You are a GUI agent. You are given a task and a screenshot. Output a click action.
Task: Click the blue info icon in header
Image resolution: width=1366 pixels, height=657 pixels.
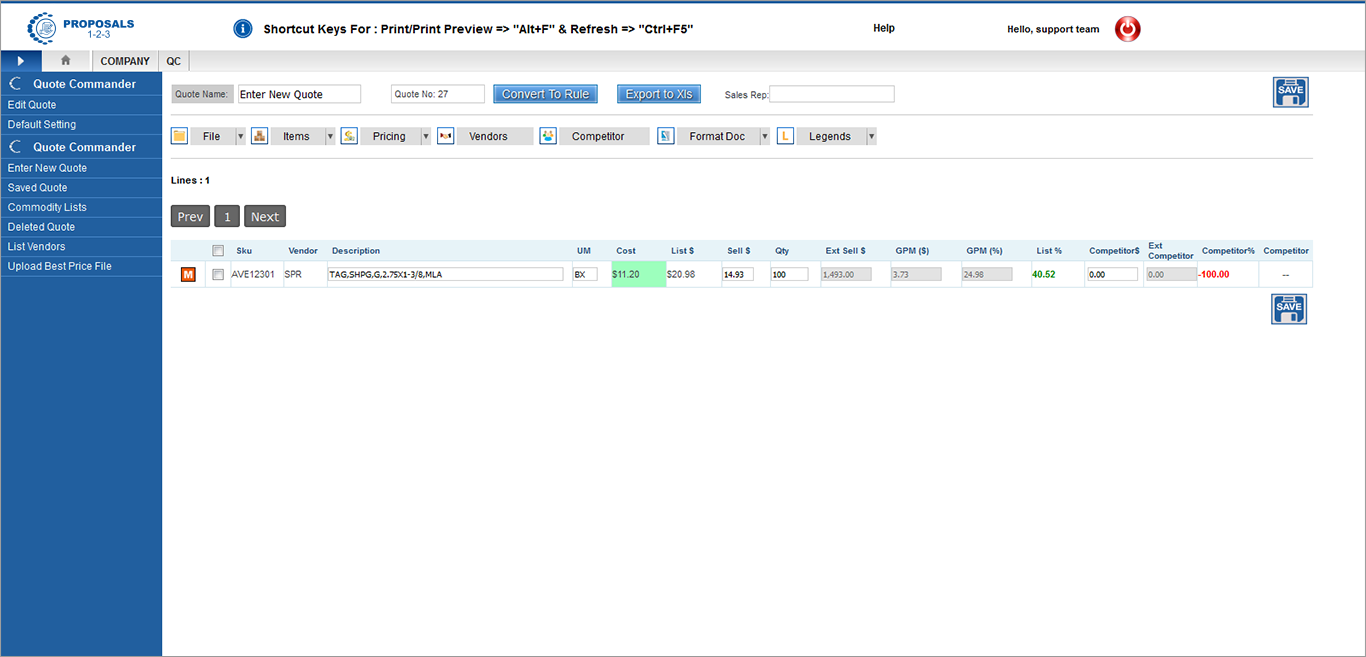click(242, 29)
